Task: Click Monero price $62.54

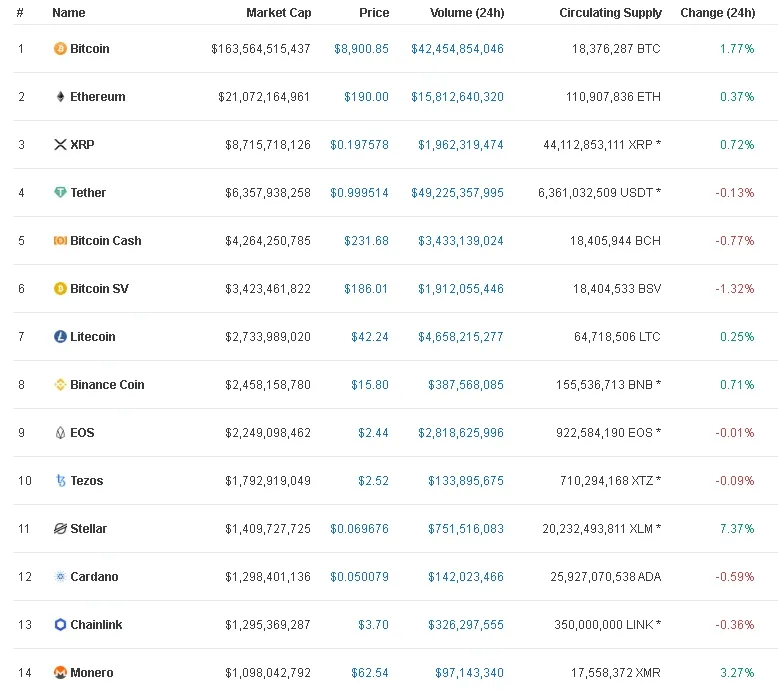Action: pyautogui.click(x=370, y=673)
